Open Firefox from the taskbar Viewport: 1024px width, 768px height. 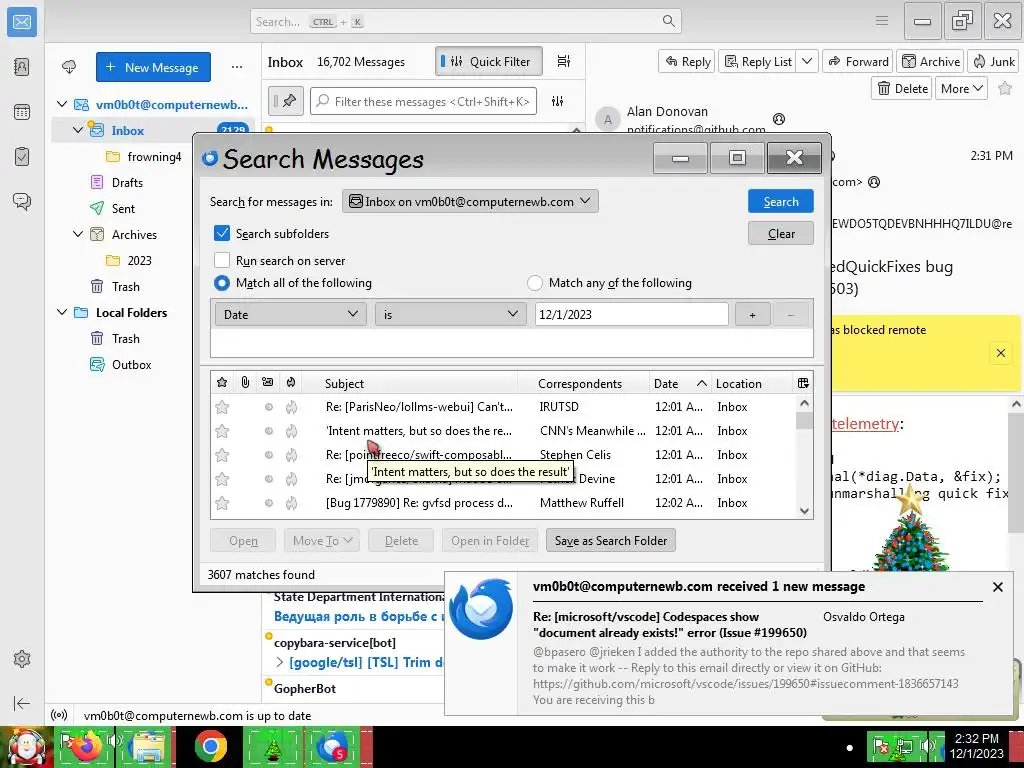(86, 746)
